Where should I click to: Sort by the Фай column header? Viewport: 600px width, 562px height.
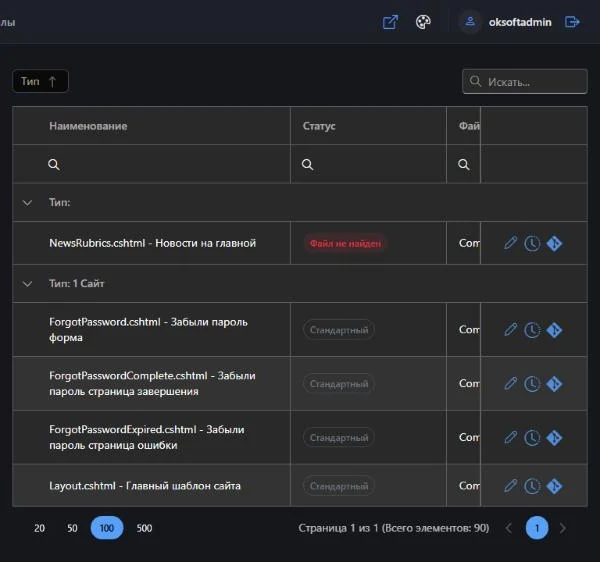[469, 126]
